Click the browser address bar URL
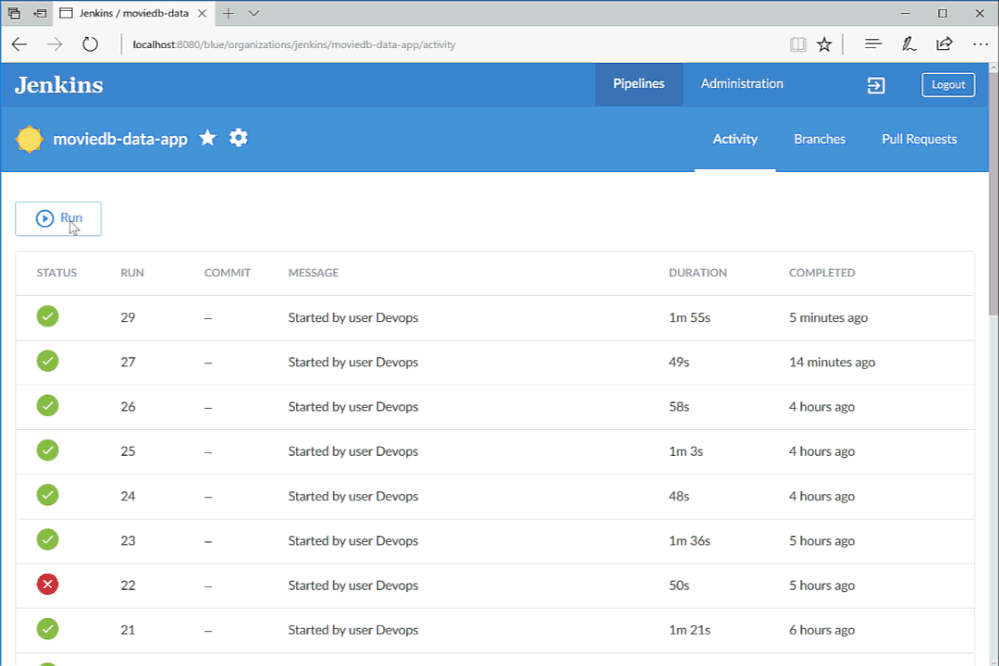 (x=294, y=45)
